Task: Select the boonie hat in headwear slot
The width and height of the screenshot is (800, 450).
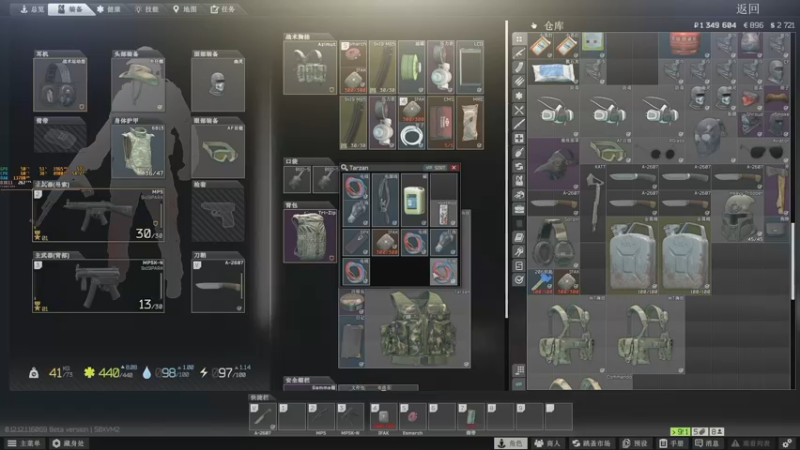Action: [138, 85]
